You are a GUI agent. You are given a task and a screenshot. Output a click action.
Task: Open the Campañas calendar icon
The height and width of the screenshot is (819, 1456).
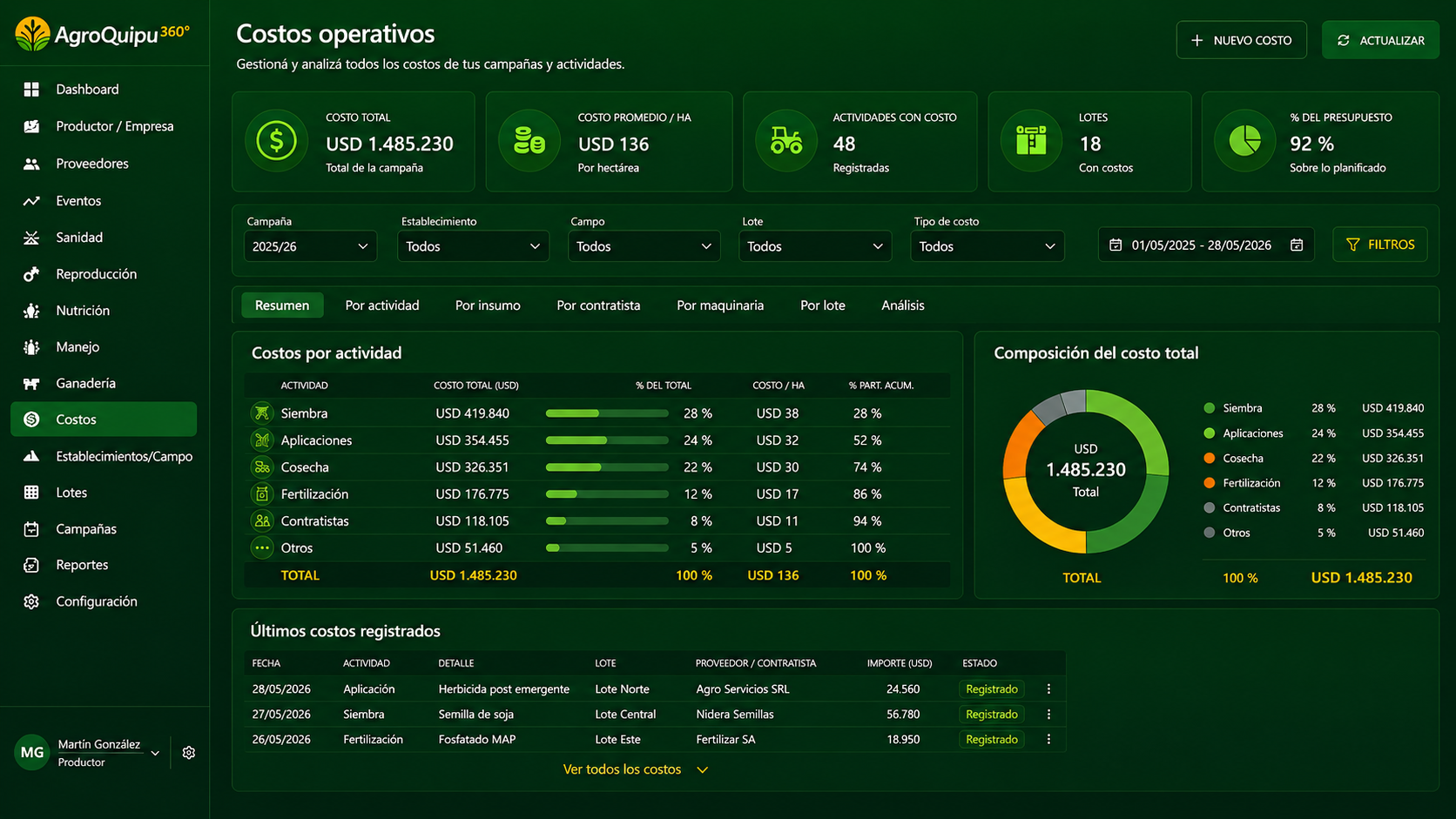click(x=31, y=529)
